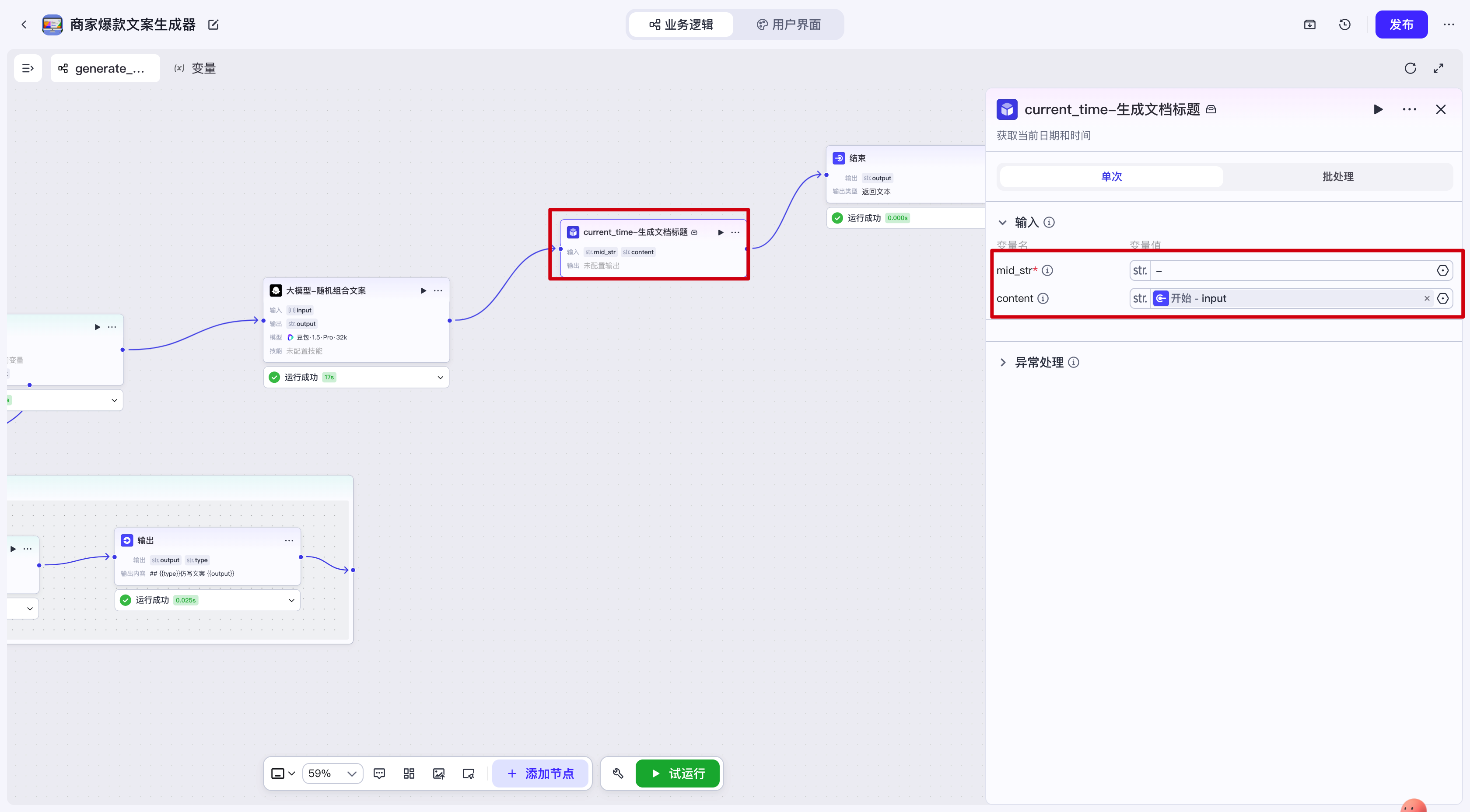Run the current_time node from the panel play icon
This screenshot has height=812, width=1470.
(1378, 109)
